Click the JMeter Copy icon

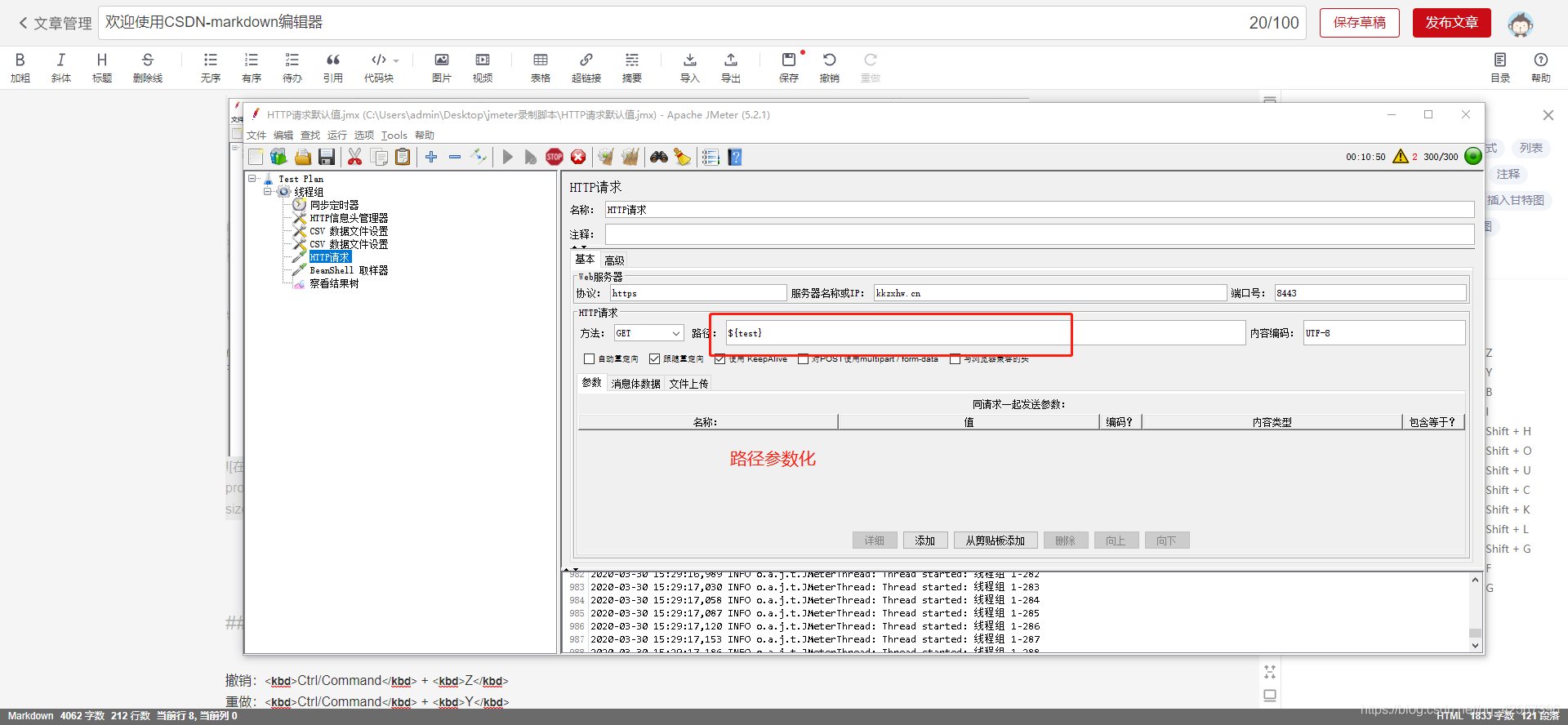click(379, 157)
